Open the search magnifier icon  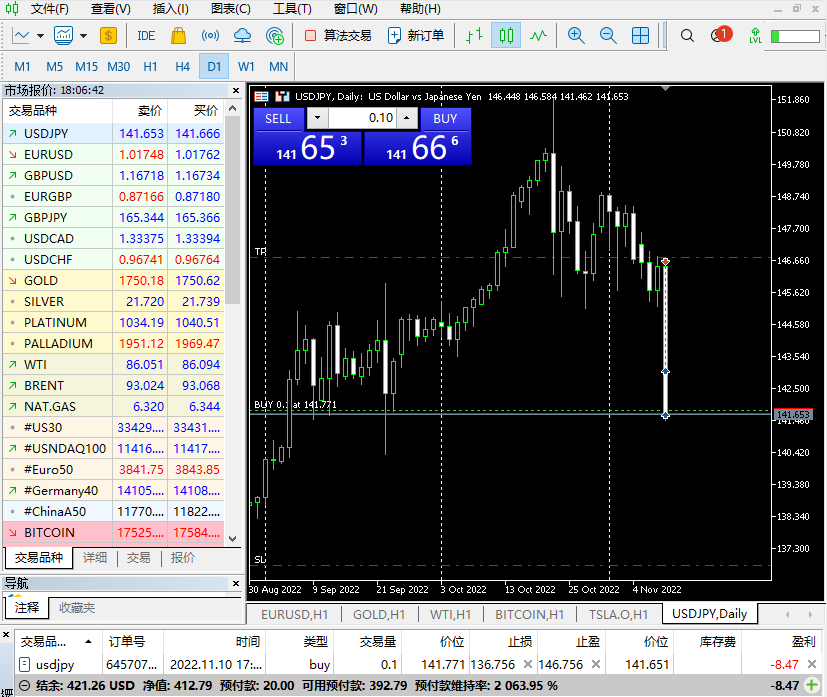pyautogui.click(x=687, y=36)
